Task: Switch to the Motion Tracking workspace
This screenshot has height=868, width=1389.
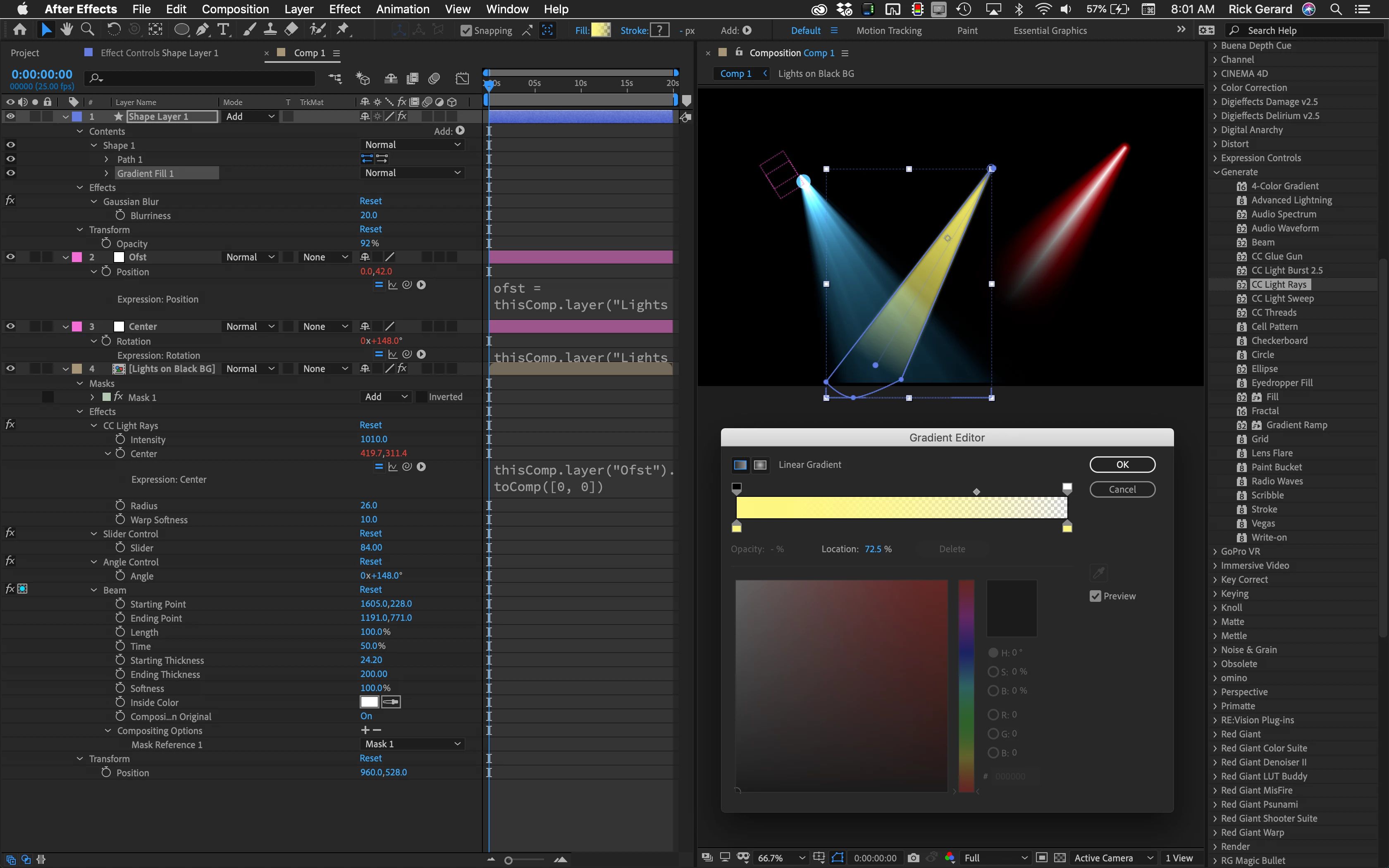Action: click(x=888, y=31)
